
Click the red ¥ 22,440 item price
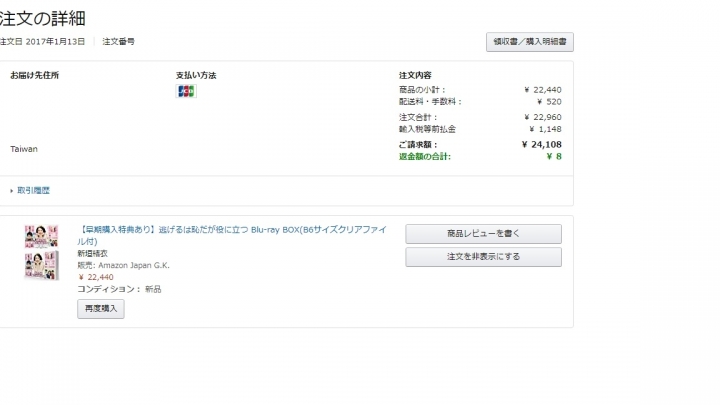[96, 277]
